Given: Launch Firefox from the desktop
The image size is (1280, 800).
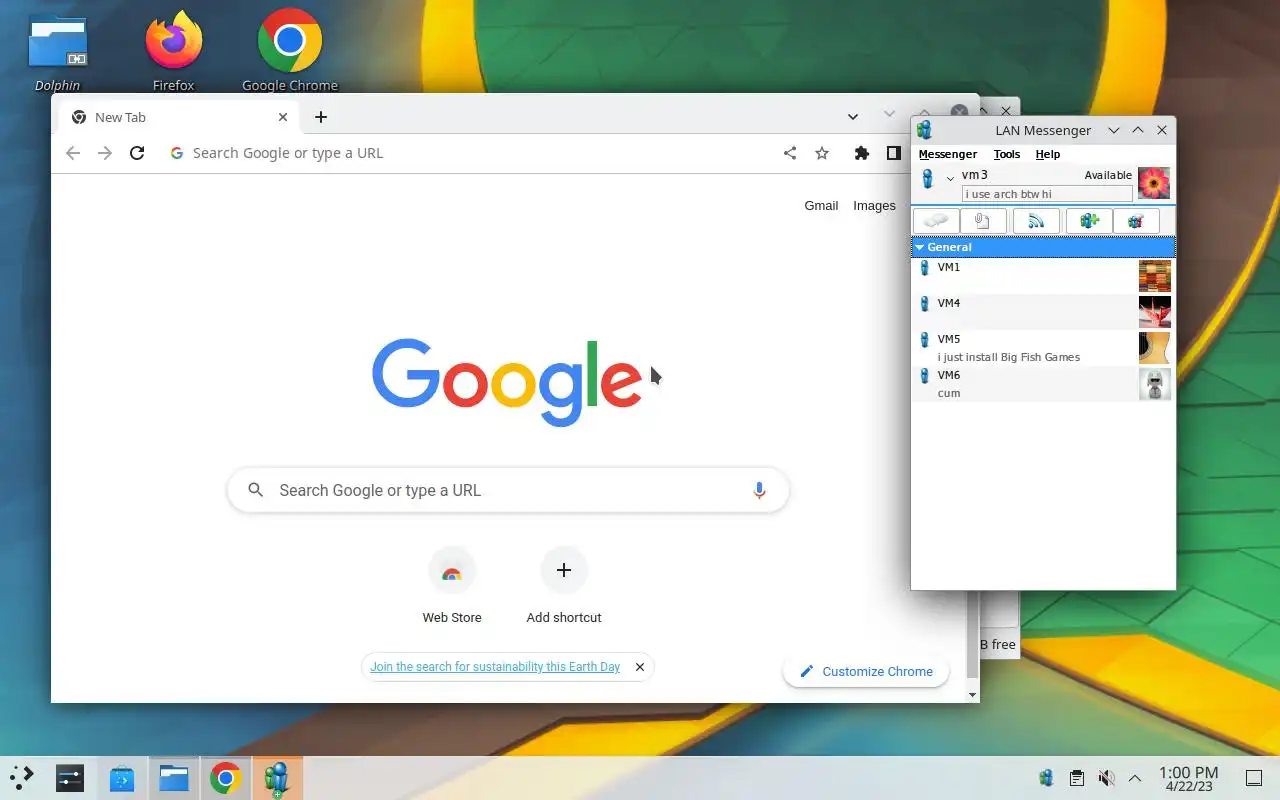Looking at the screenshot, I should [173, 50].
